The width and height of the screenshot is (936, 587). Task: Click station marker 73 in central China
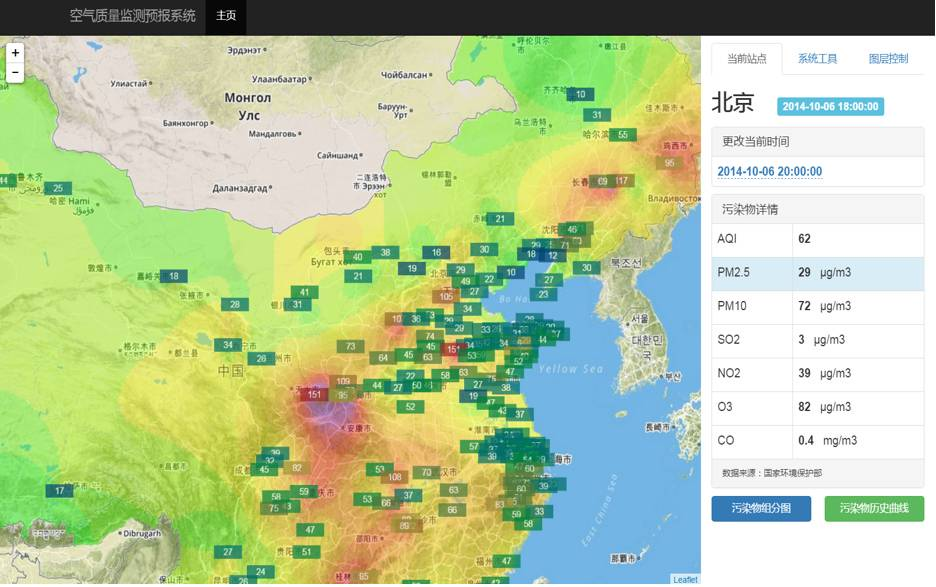[x=350, y=346]
